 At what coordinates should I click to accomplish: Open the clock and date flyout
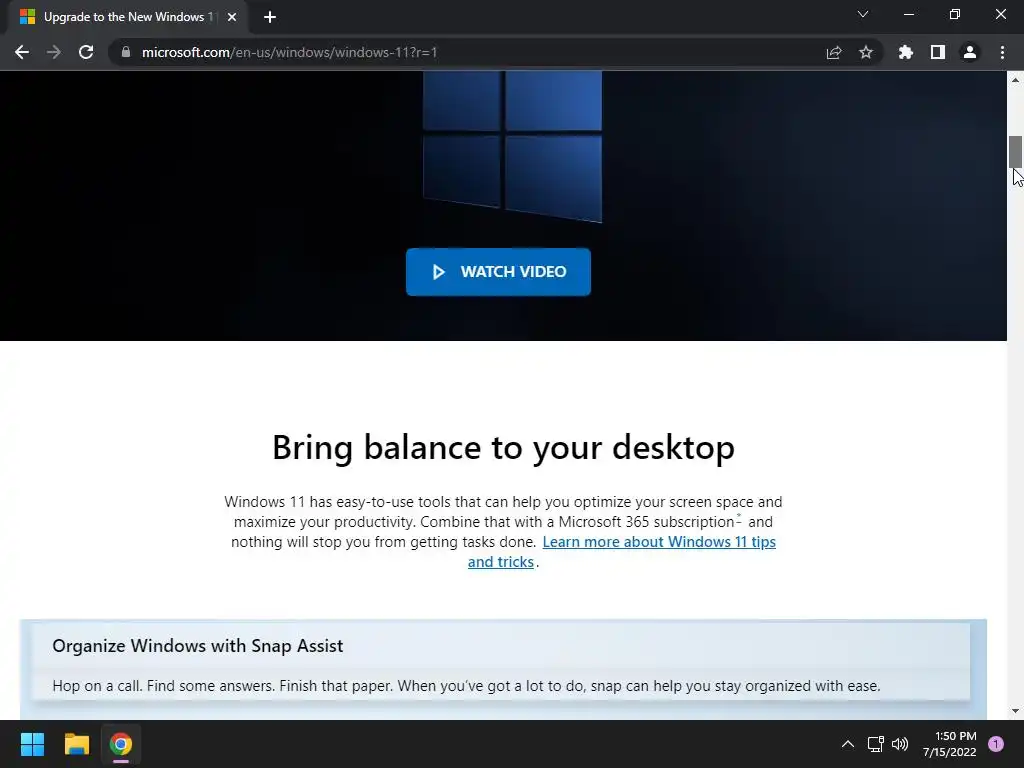[950, 744]
